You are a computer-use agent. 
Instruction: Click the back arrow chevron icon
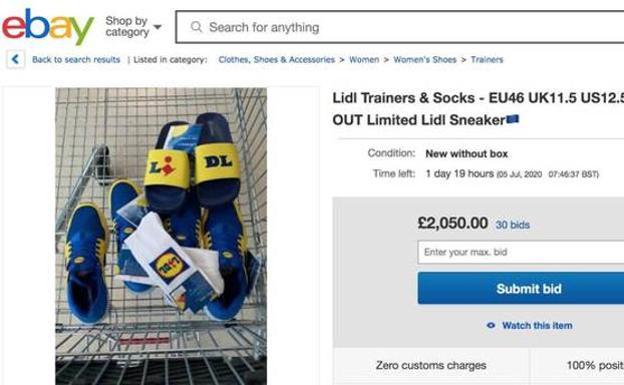[16, 60]
